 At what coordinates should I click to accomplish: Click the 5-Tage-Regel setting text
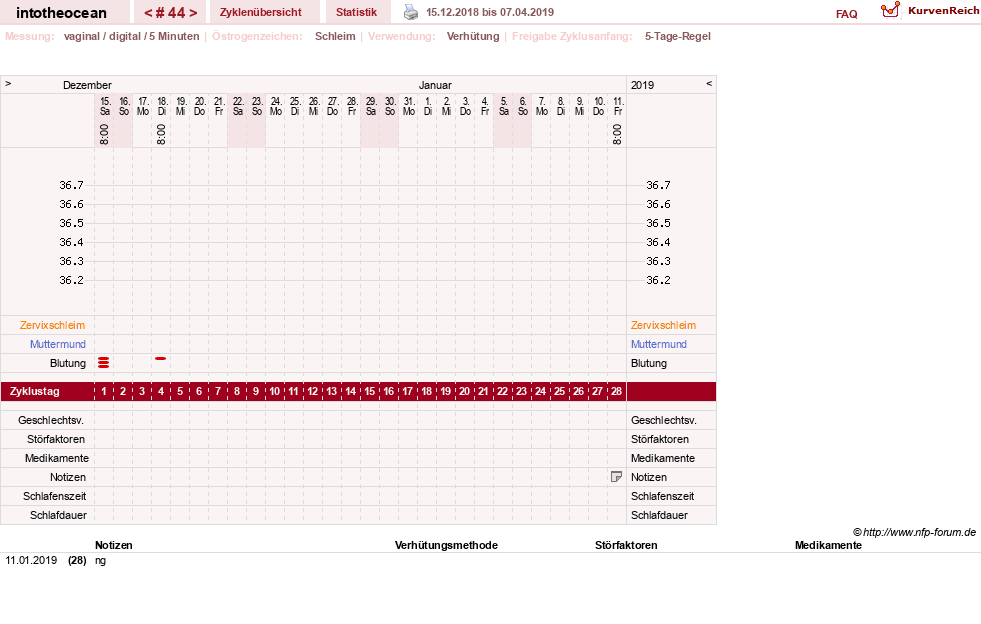tap(678, 36)
